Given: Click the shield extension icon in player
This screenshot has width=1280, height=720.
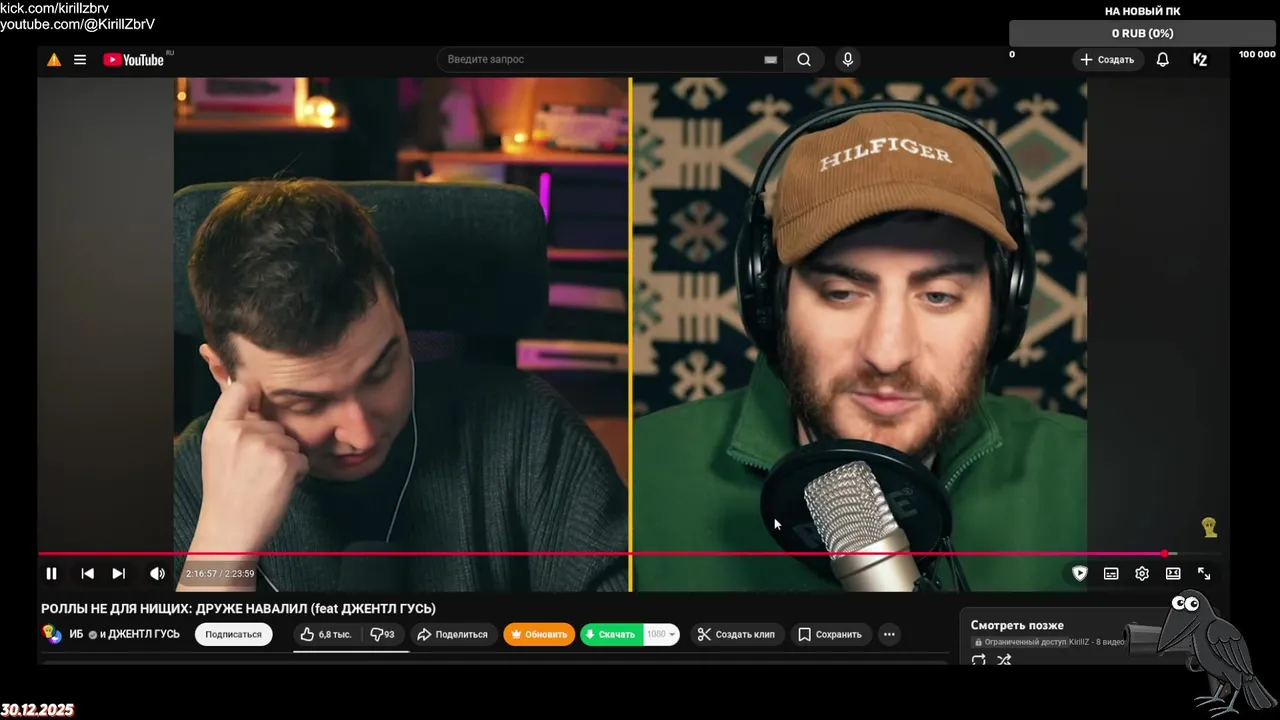Looking at the screenshot, I should (1080, 573).
